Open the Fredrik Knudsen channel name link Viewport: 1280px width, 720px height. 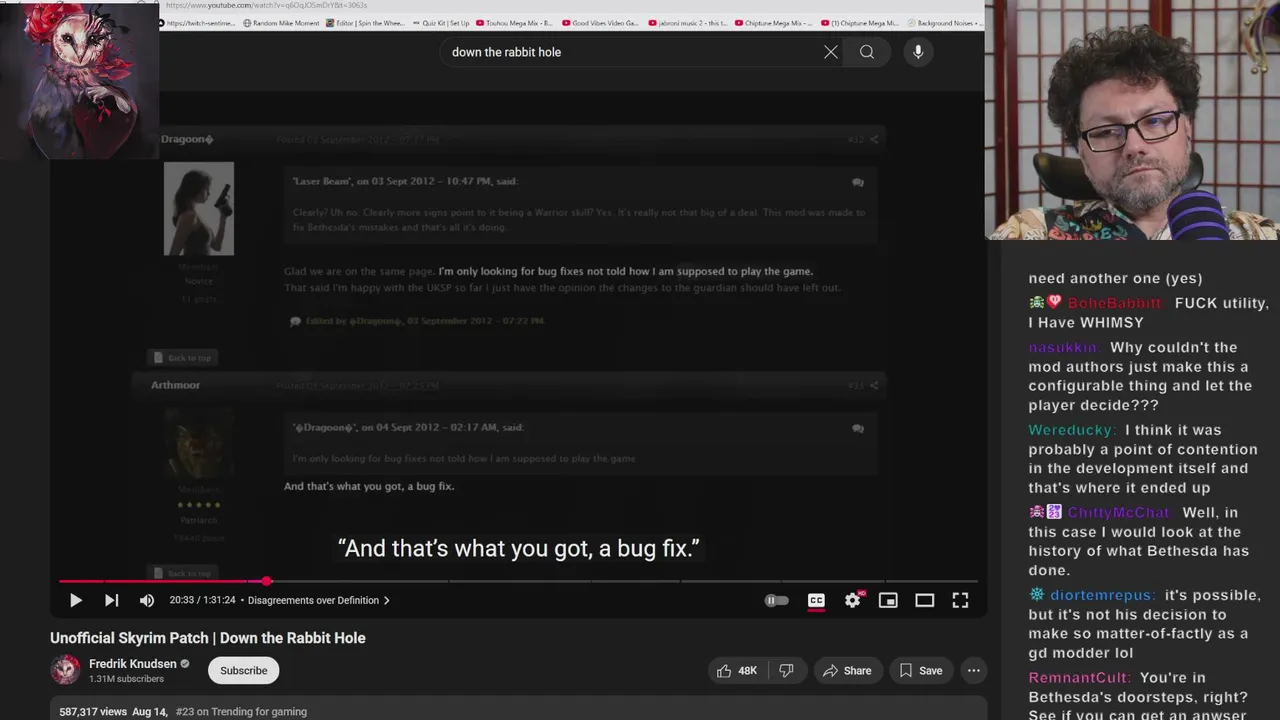point(132,664)
